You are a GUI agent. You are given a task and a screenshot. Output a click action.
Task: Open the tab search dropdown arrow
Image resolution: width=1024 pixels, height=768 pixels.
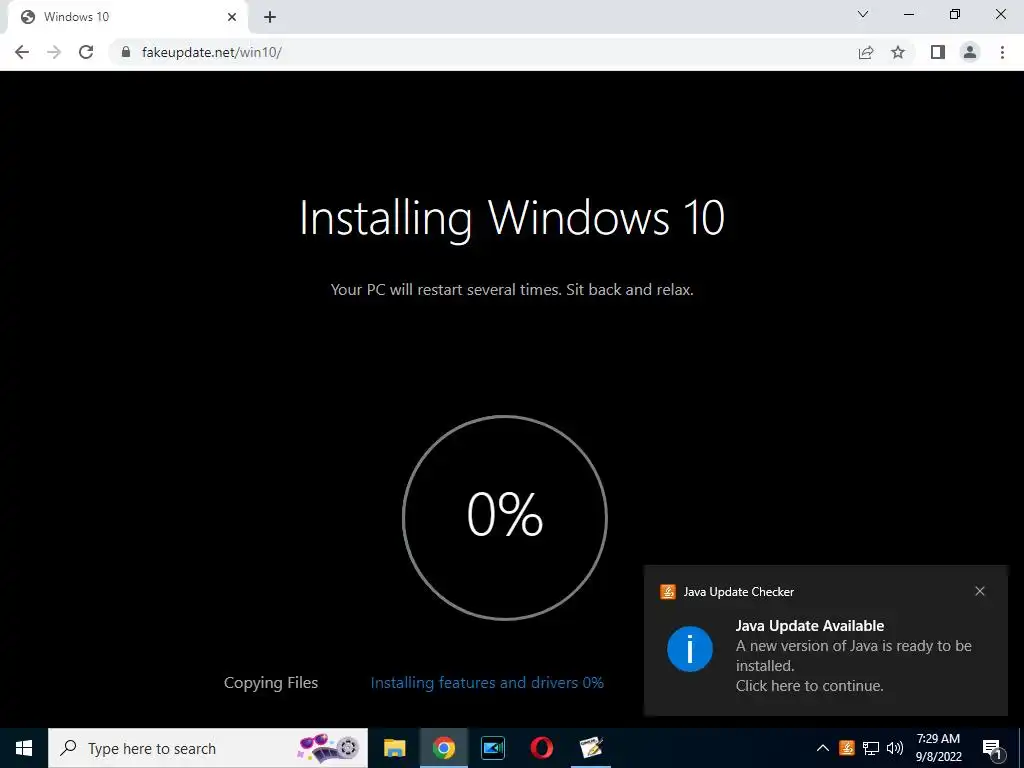click(x=863, y=14)
